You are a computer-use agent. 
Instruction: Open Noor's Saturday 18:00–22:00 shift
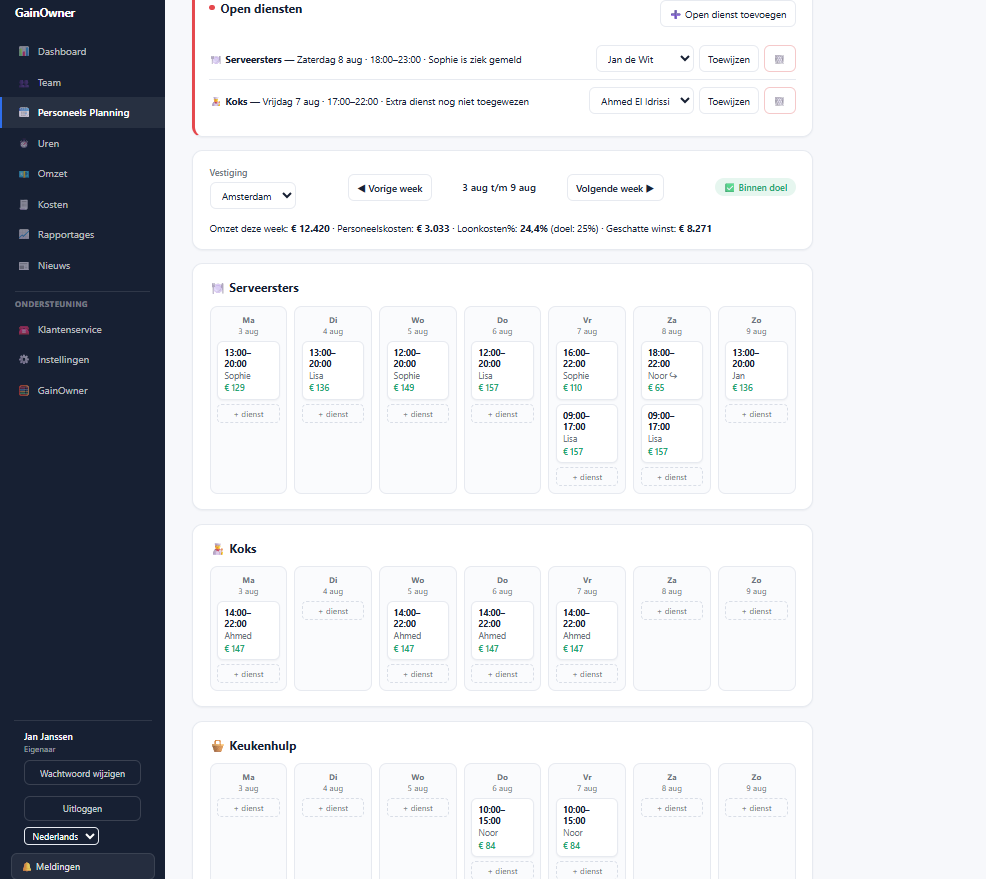672,370
